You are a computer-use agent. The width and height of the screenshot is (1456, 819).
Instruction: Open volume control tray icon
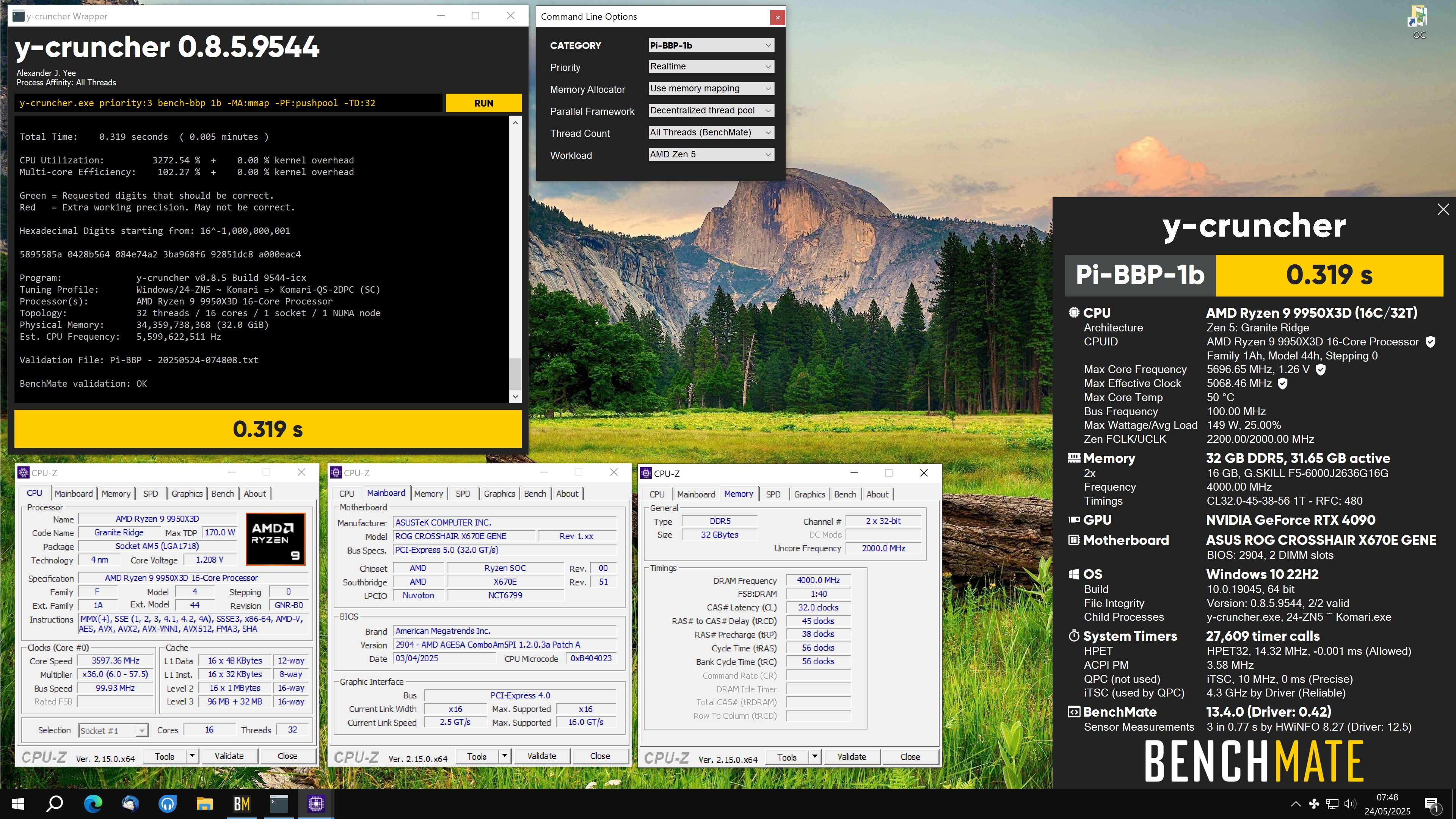pyautogui.click(x=1350, y=804)
